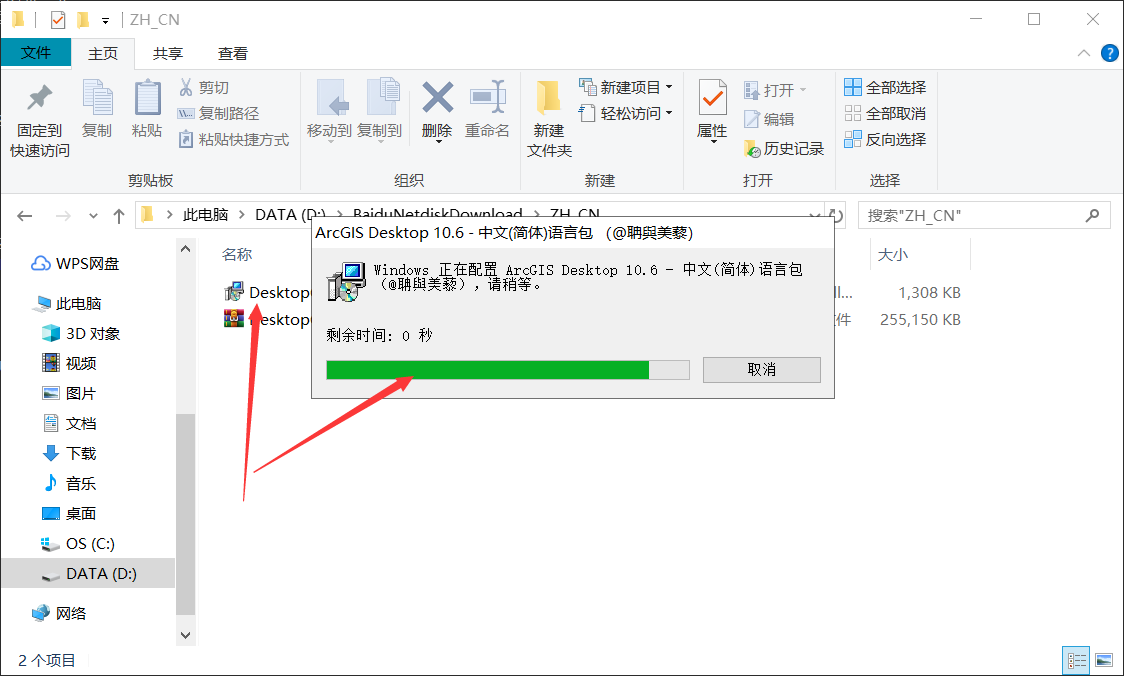1124x676 pixels.
Task: Expand the New Item dropdown
Action: coord(626,87)
